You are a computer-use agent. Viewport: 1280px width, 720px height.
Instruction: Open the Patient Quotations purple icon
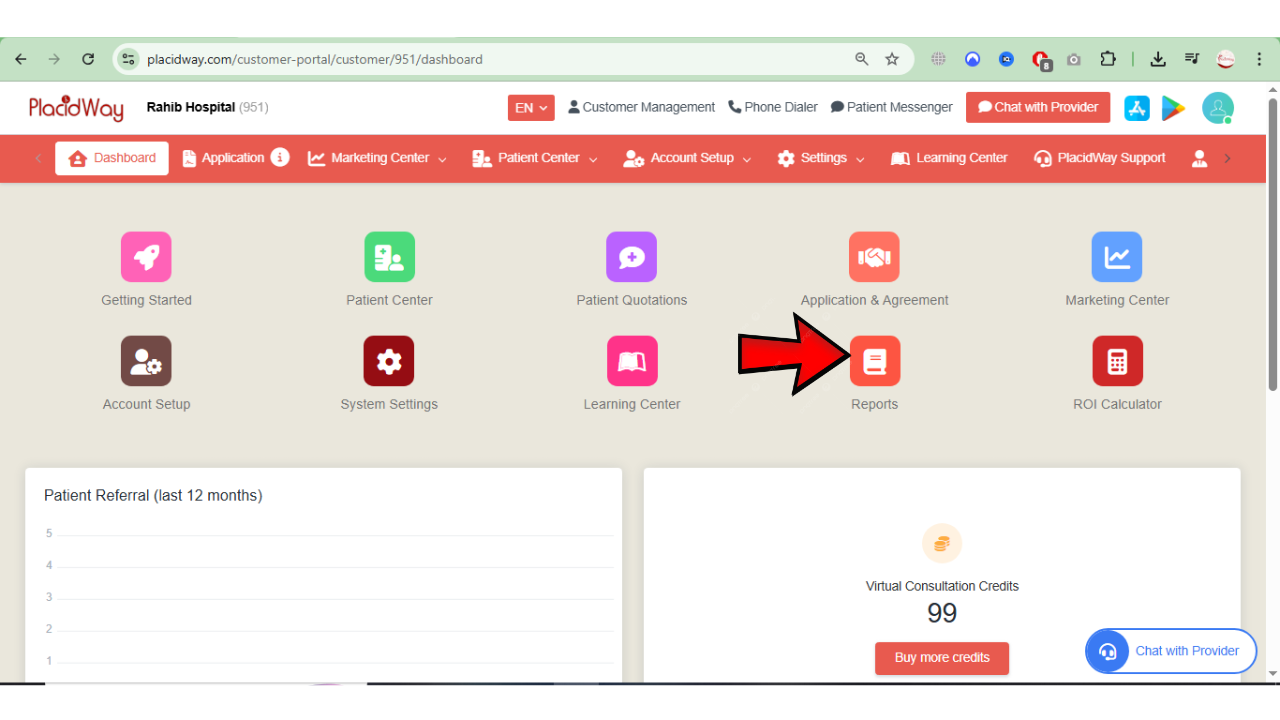(x=631, y=257)
